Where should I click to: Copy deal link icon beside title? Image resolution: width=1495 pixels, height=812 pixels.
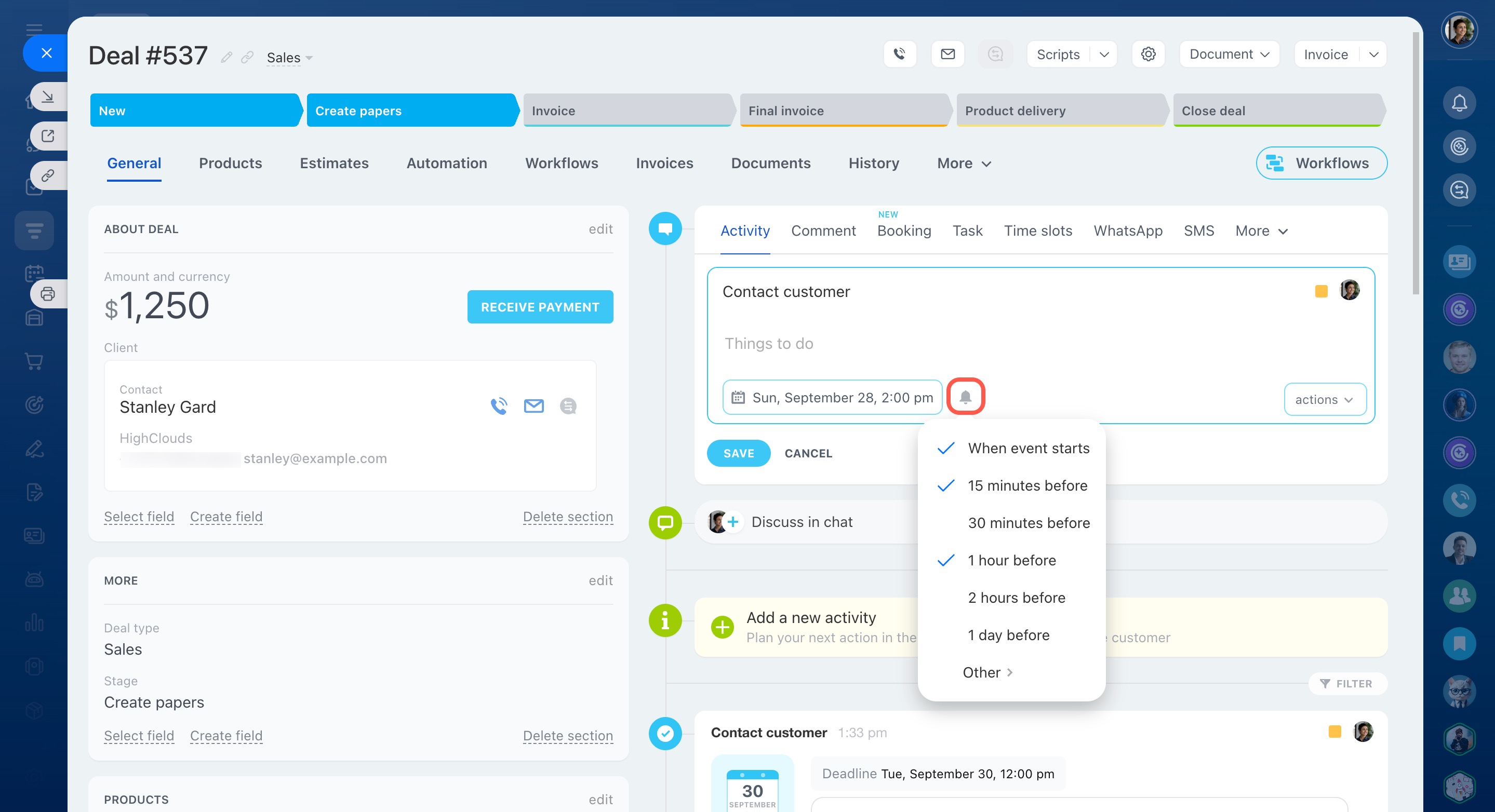(248, 57)
